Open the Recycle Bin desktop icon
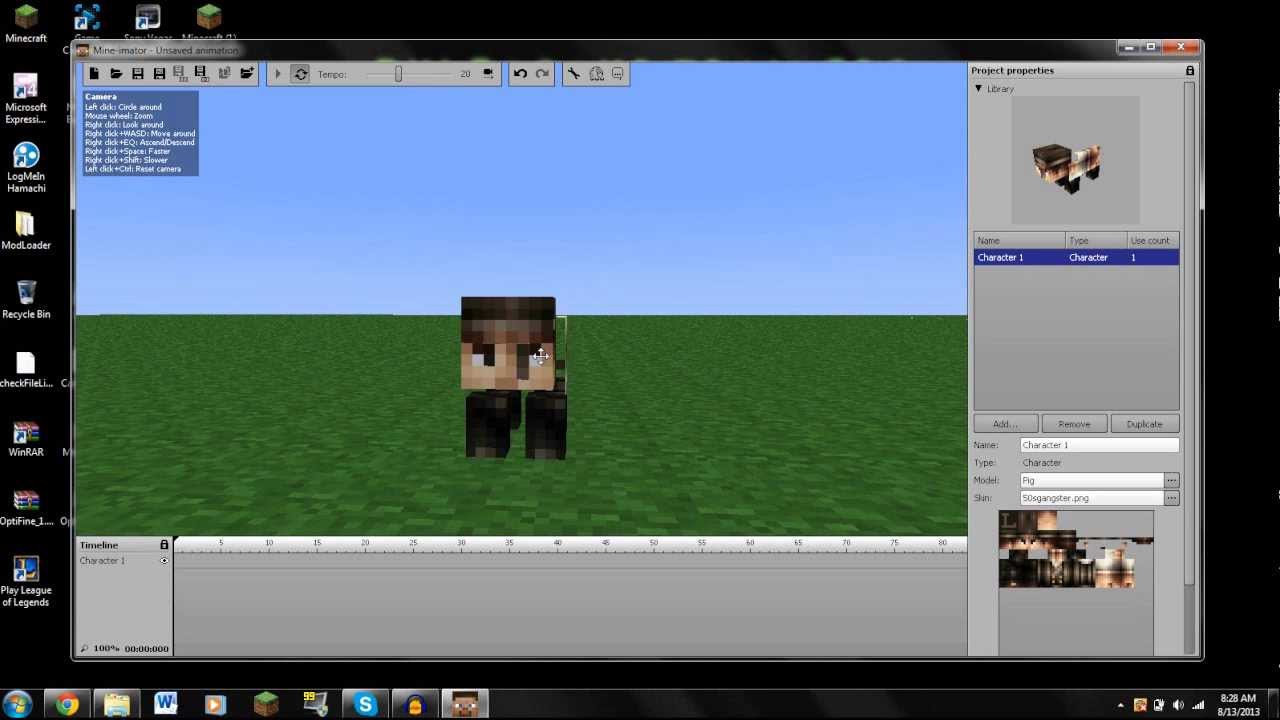Screen dimensions: 1280x720 (x=26, y=298)
